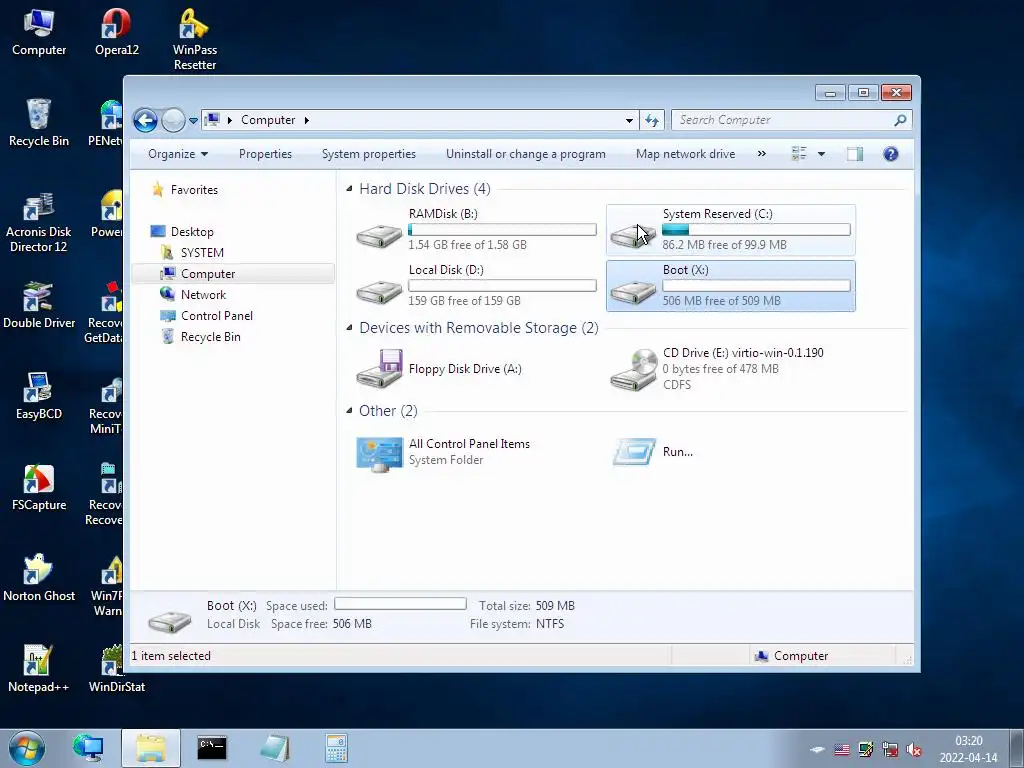Screen dimensions: 1024x768
Task: Collapse the Hard Disk Drives group
Action: coord(349,189)
